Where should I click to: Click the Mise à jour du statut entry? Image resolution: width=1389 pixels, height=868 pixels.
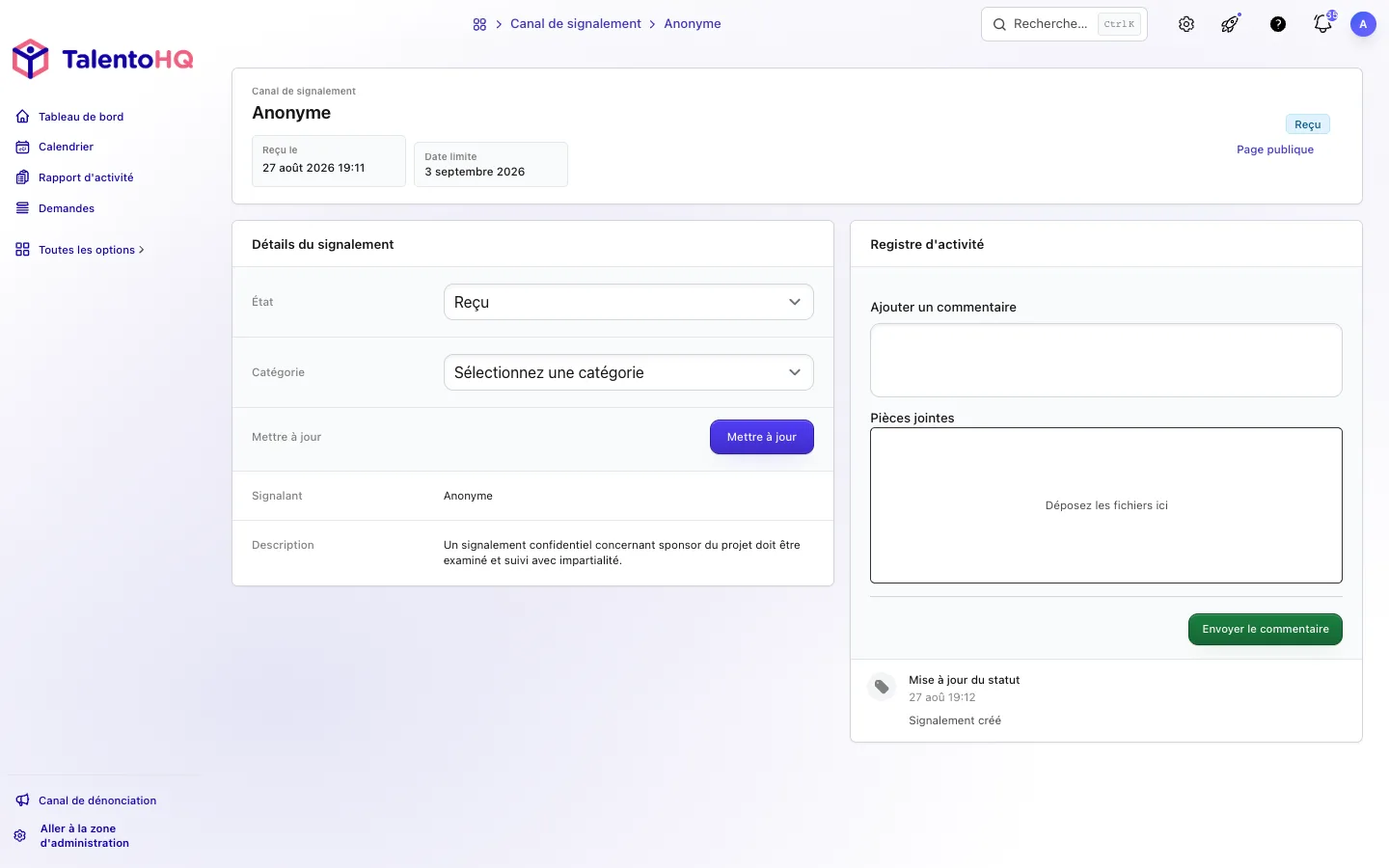tap(965, 680)
